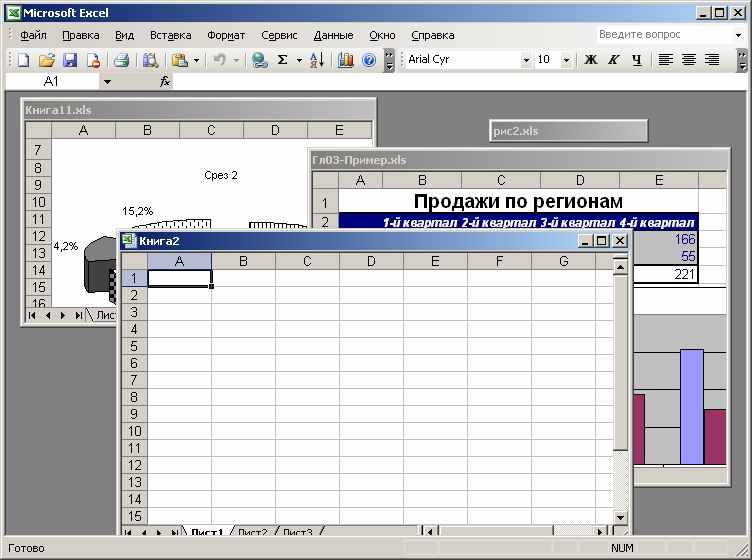Viewport: 752px width, 560px height.
Task: Apply AutoSum with the sigma icon
Action: 282,60
